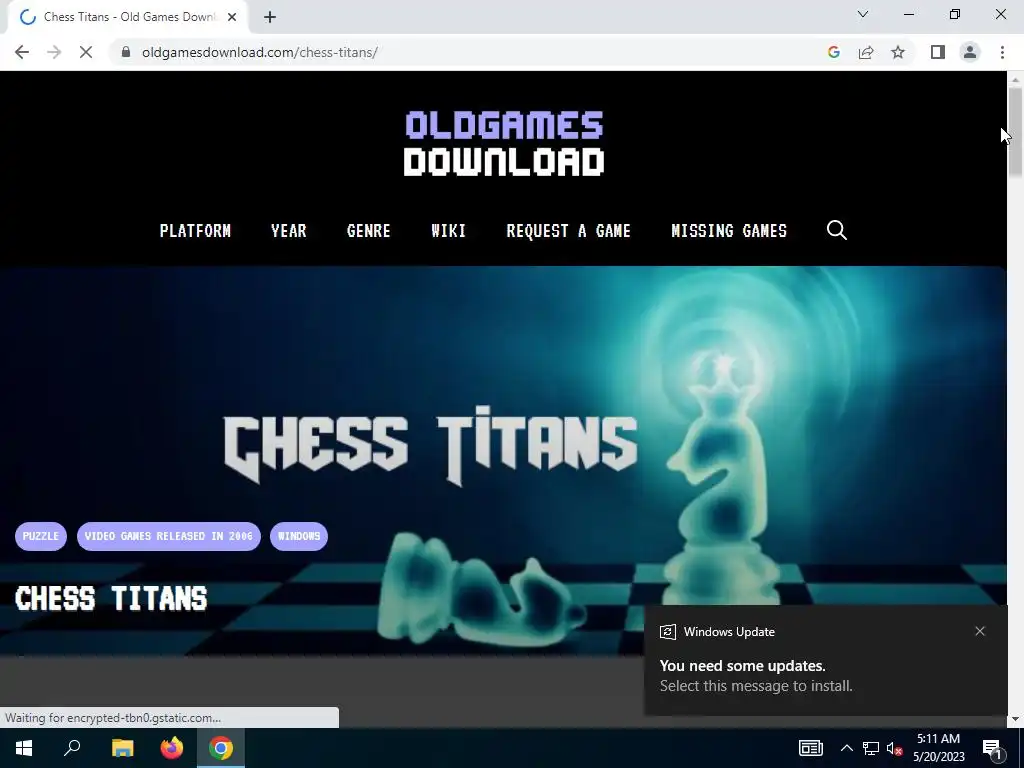Bookmark this tab with the star
The width and height of the screenshot is (1024, 768).
(898, 52)
